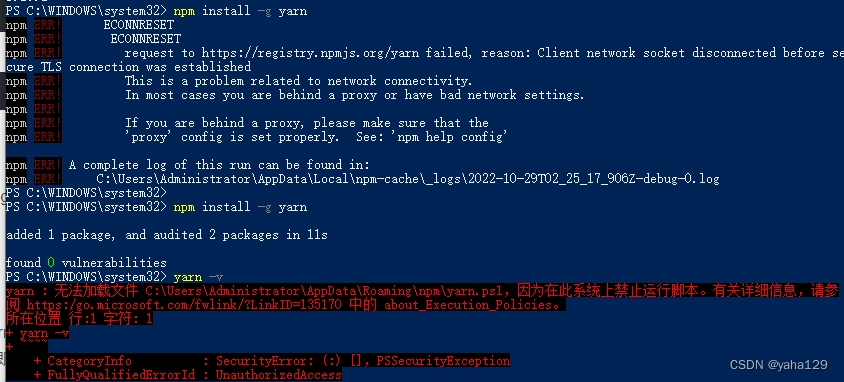
Task: Click the first ECONNRESET error code
Action: click(x=139, y=25)
